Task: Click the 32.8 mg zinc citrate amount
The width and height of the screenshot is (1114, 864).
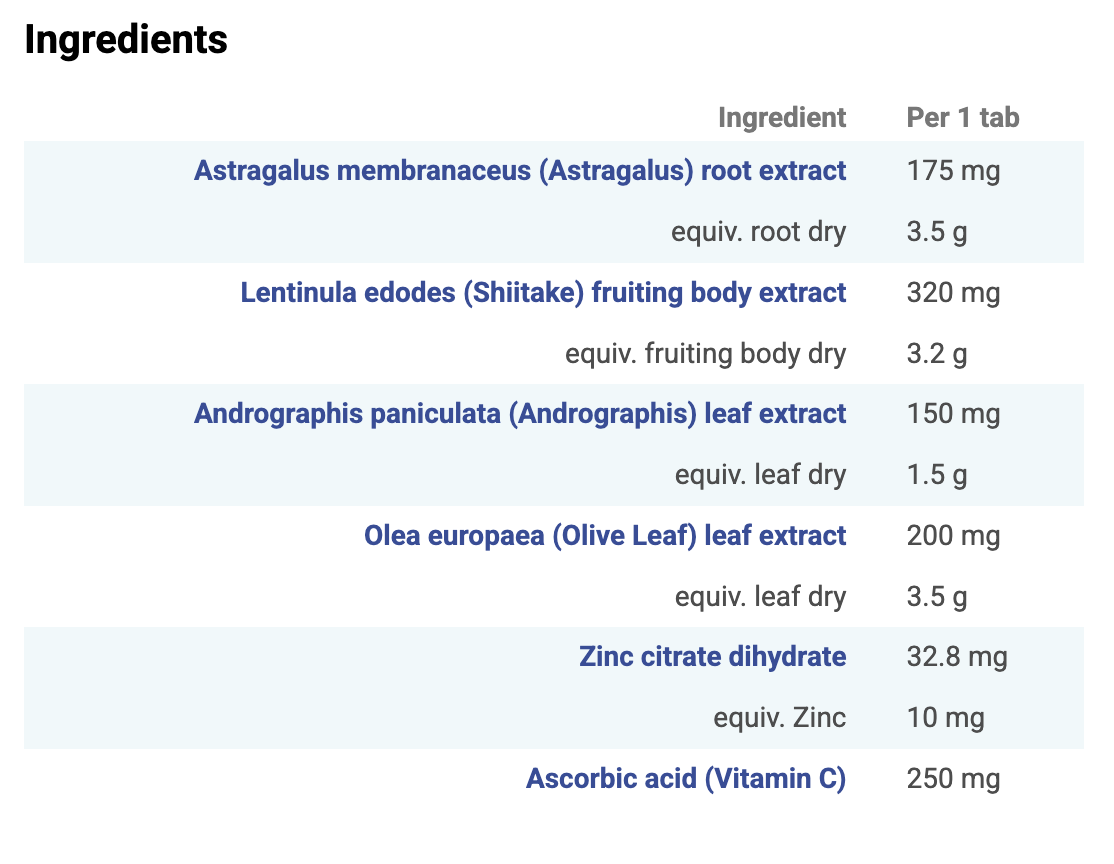Action: (x=957, y=657)
